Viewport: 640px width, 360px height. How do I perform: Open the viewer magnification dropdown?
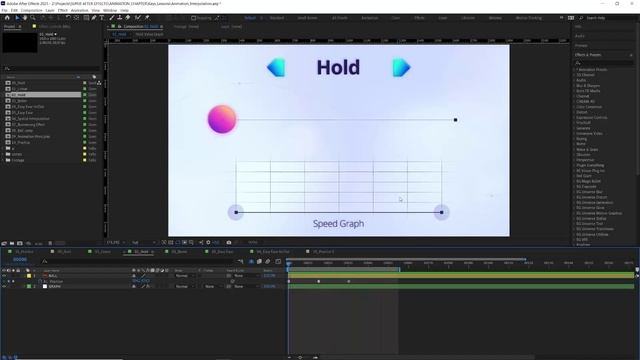[x=116, y=242]
